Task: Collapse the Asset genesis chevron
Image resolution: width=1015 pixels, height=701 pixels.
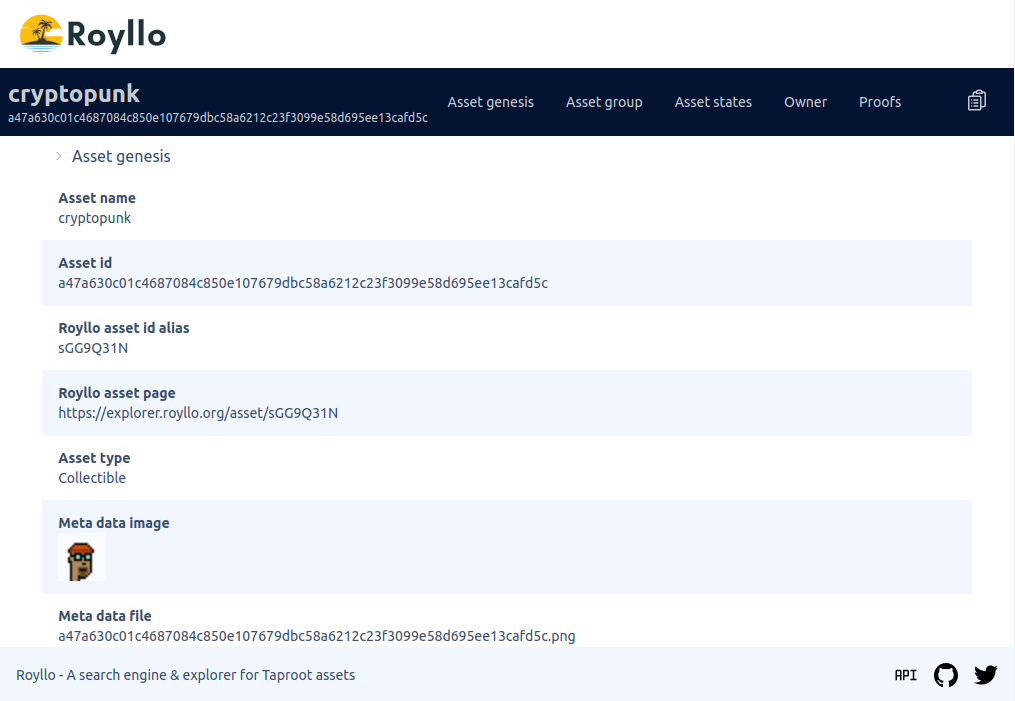Action: pos(58,156)
